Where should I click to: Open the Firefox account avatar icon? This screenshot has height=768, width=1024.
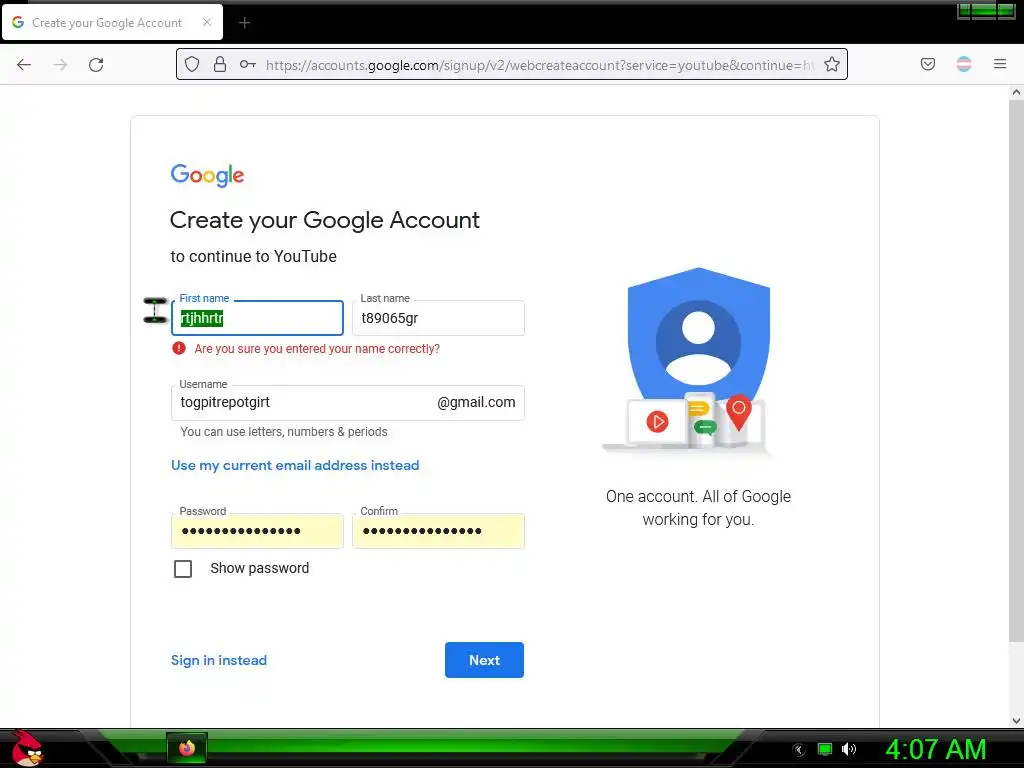[x=964, y=64]
